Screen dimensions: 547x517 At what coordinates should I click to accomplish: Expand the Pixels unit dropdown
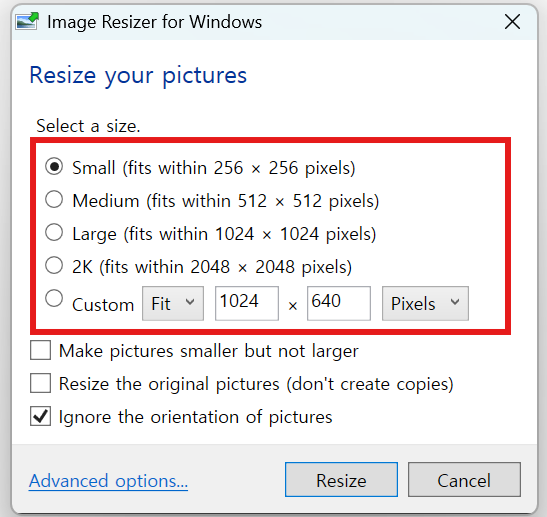click(x=425, y=304)
